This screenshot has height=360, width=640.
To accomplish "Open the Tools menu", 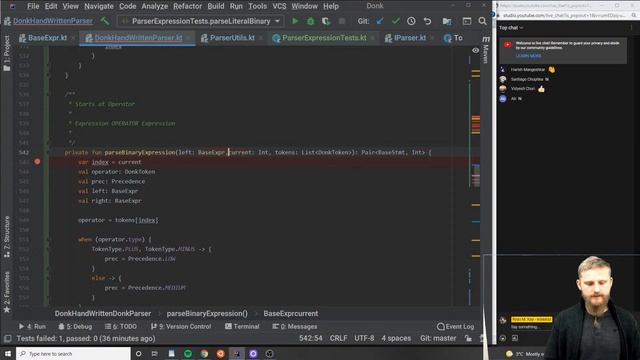I will pos(257,6).
